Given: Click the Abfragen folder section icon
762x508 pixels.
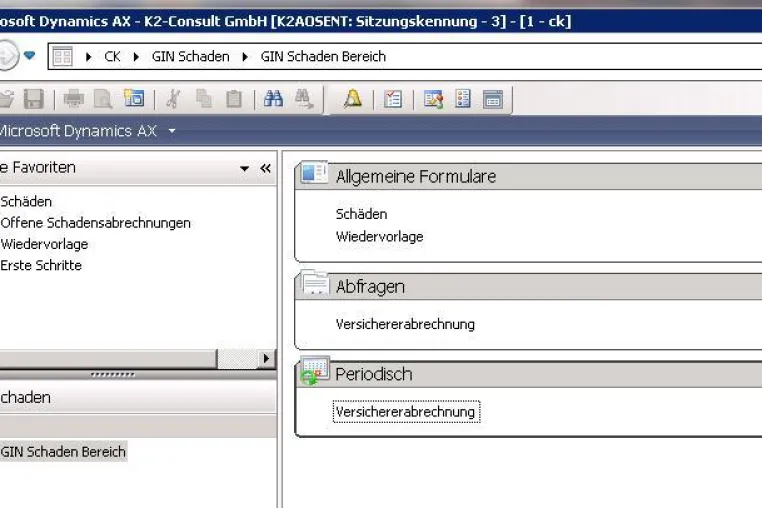Looking at the screenshot, I should pos(314,282).
